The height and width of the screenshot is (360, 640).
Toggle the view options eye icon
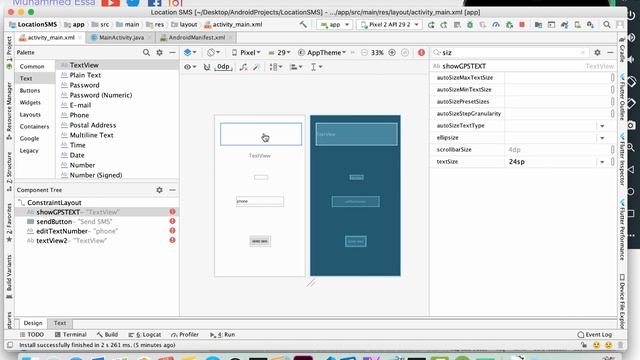click(x=190, y=67)
